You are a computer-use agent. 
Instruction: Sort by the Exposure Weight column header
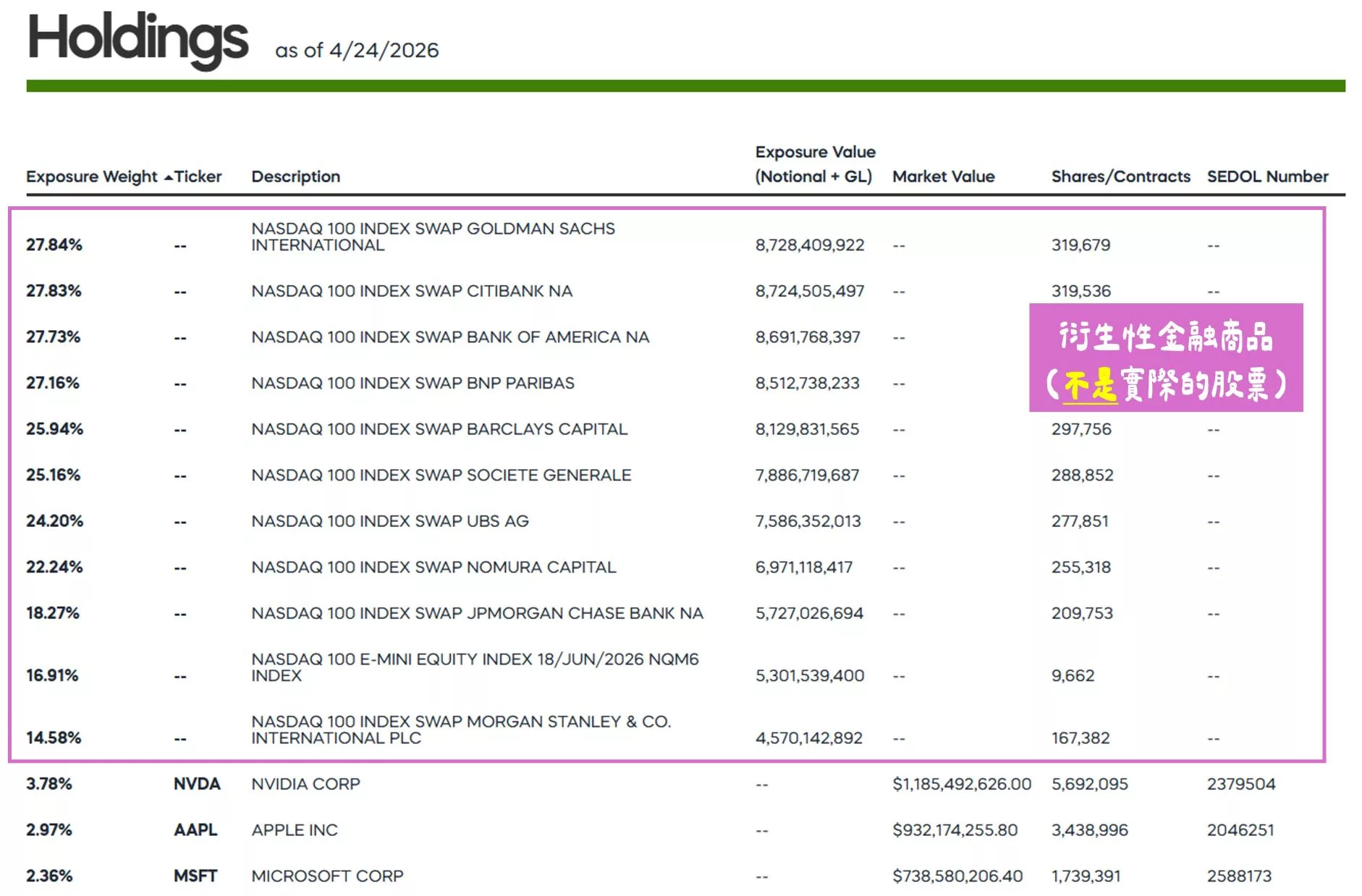point(91,177)
